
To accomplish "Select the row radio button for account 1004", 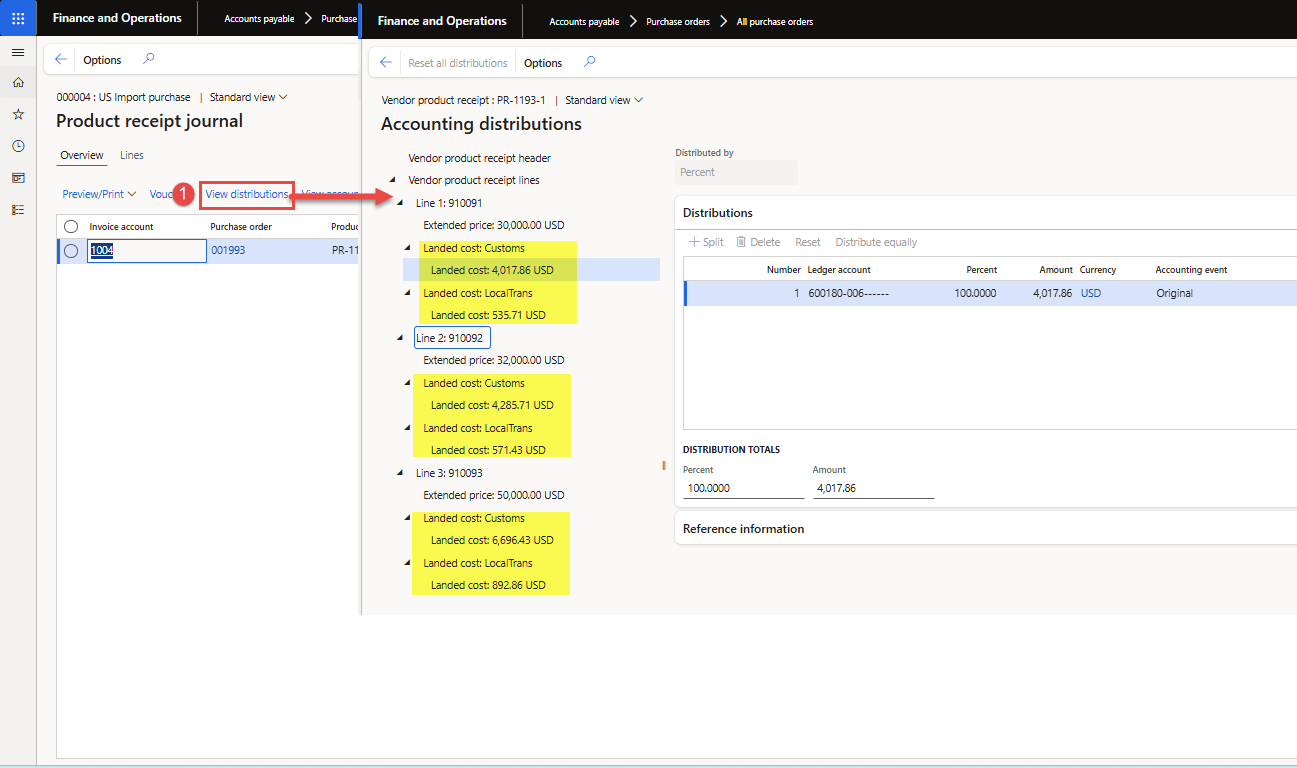I will pos(71,251).
